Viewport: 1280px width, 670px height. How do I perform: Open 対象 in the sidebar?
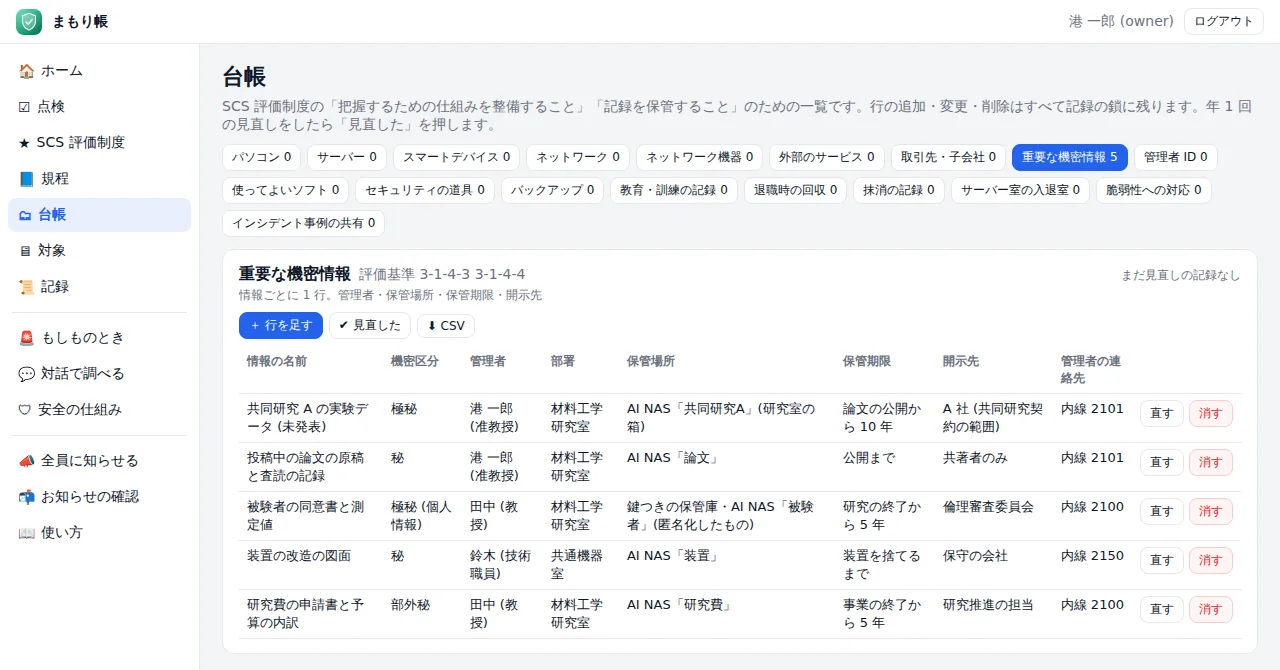99,251
